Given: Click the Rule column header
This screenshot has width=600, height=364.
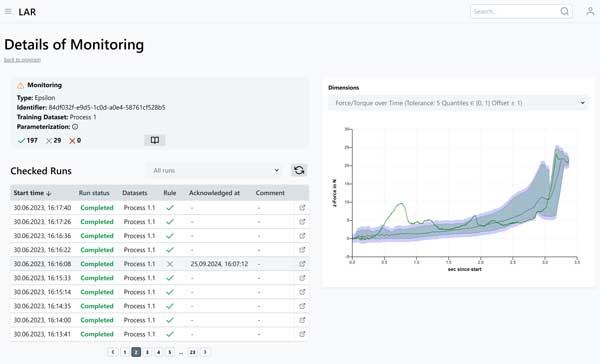Looking at the screenshot, I should point(170,193).
